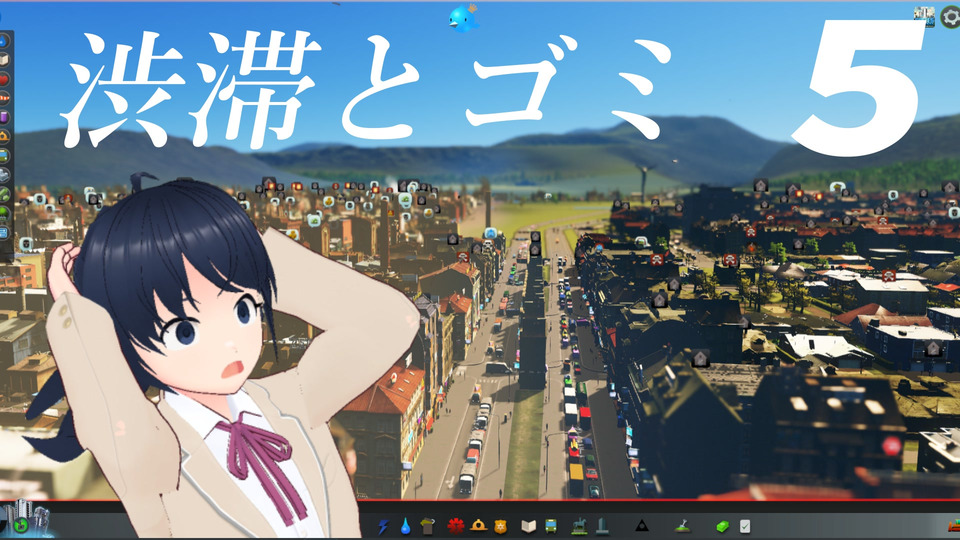Screen dimensions: 960x540
Task: Toggle the purple cylinder info view
Action: point(4,117)
